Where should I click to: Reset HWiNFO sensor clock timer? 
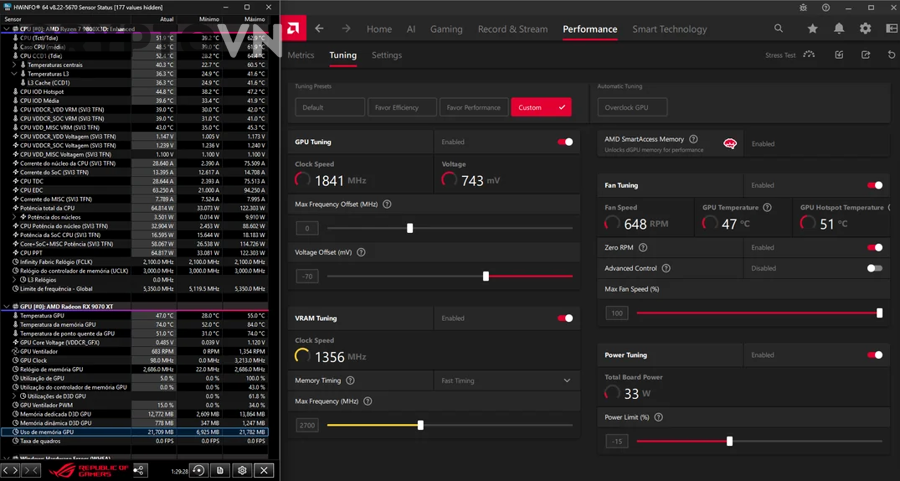pos(199,471)
